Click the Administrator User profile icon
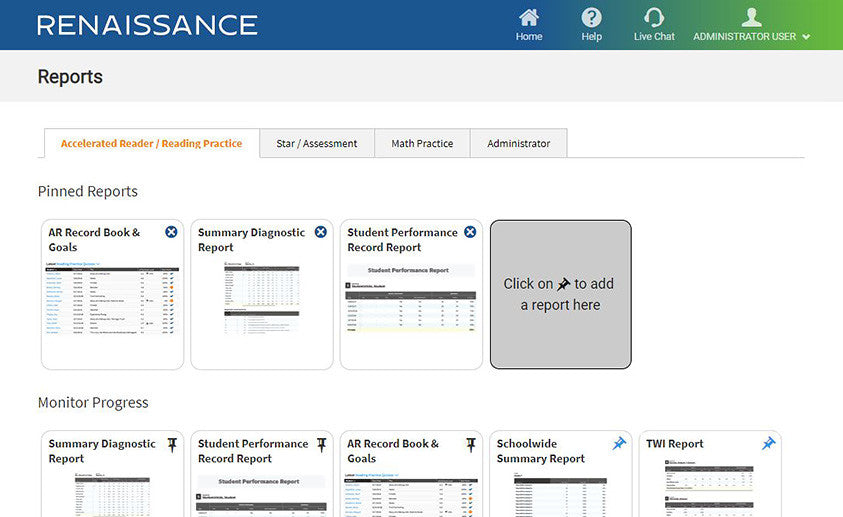Screen dimensions: 843x517 point(751,18)
